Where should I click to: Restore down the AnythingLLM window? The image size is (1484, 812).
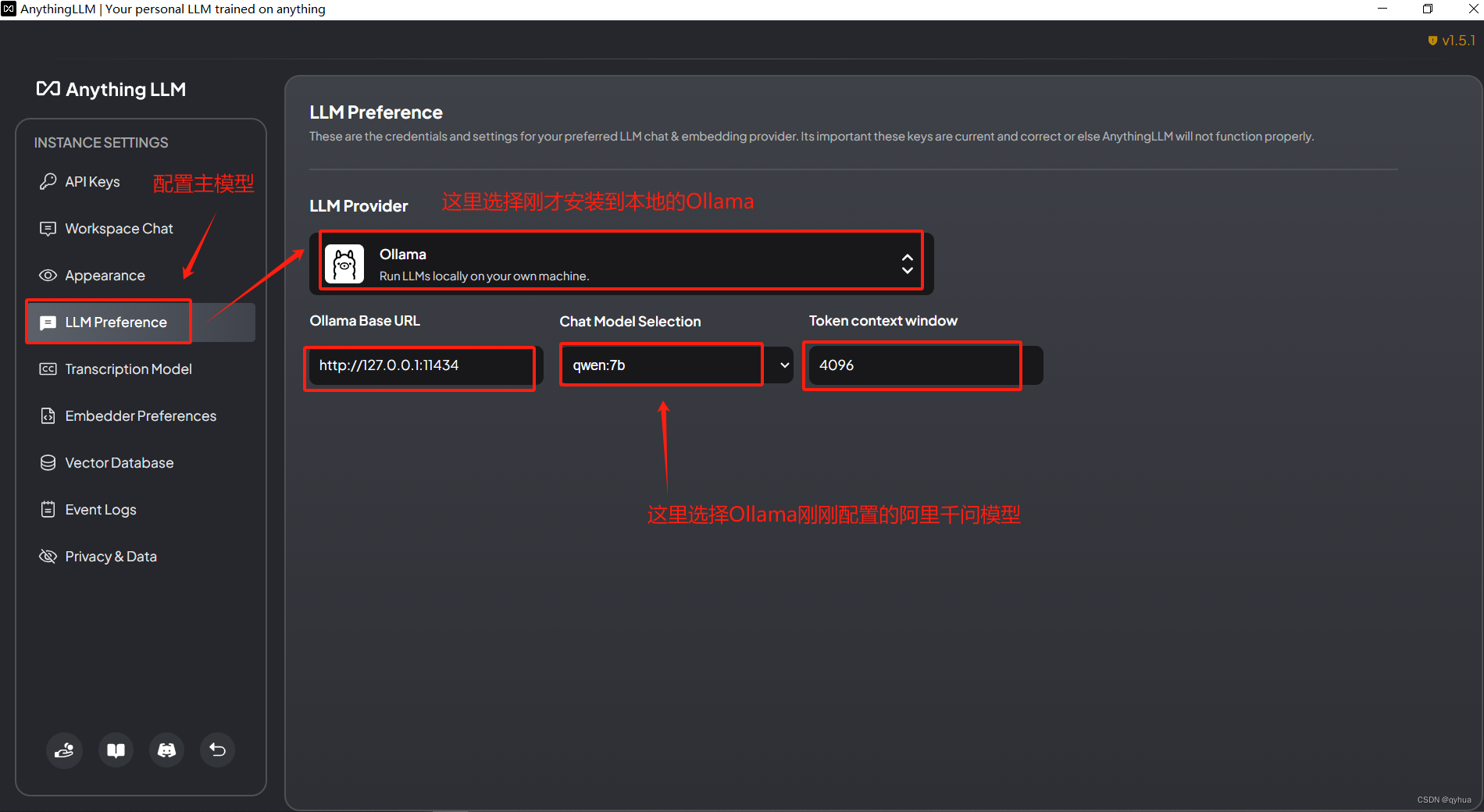coord(1428,9)
